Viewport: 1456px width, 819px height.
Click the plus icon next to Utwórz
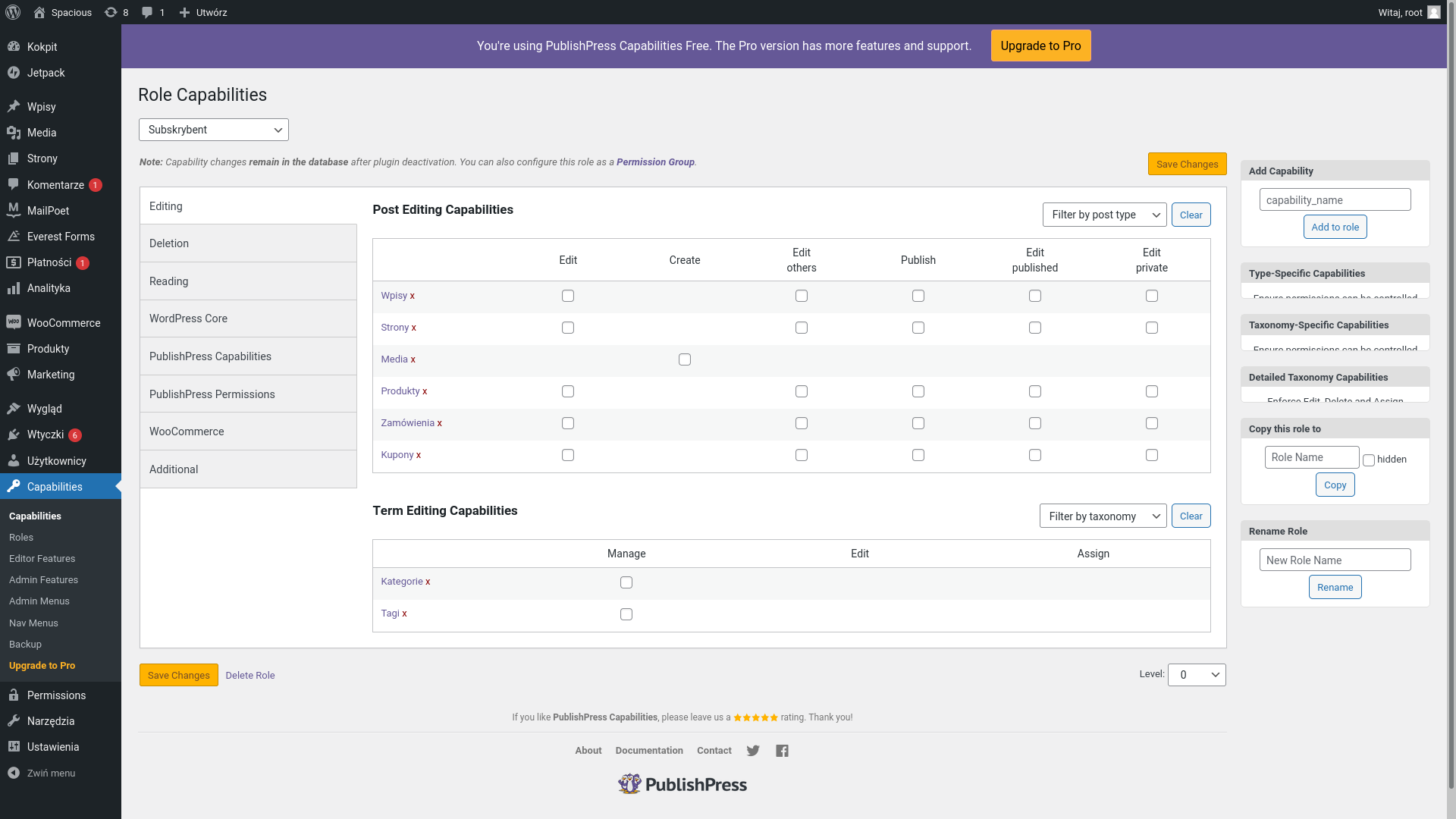(x=184, y=12)
